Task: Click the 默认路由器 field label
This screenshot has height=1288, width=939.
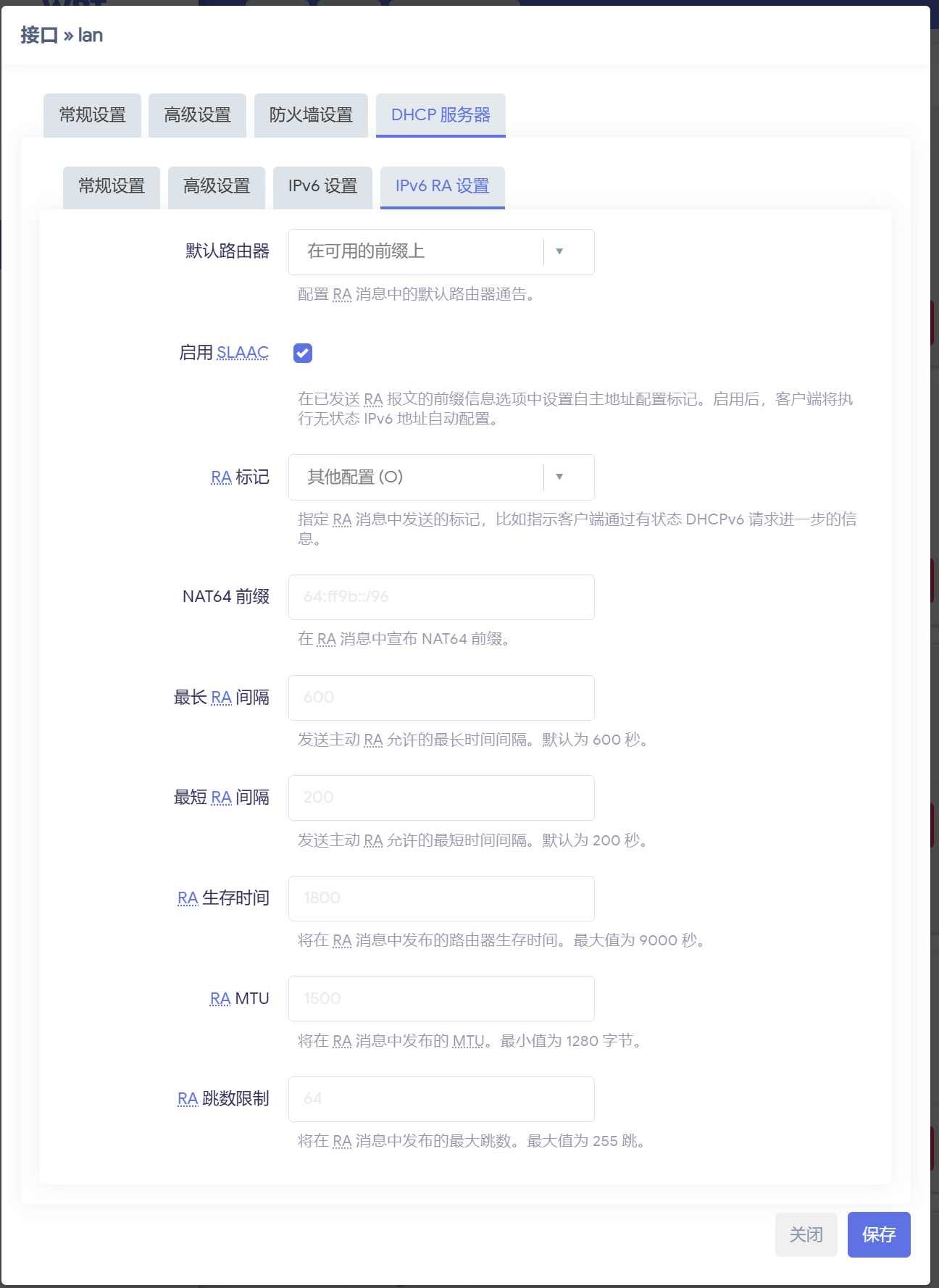Action: (228, 251)
